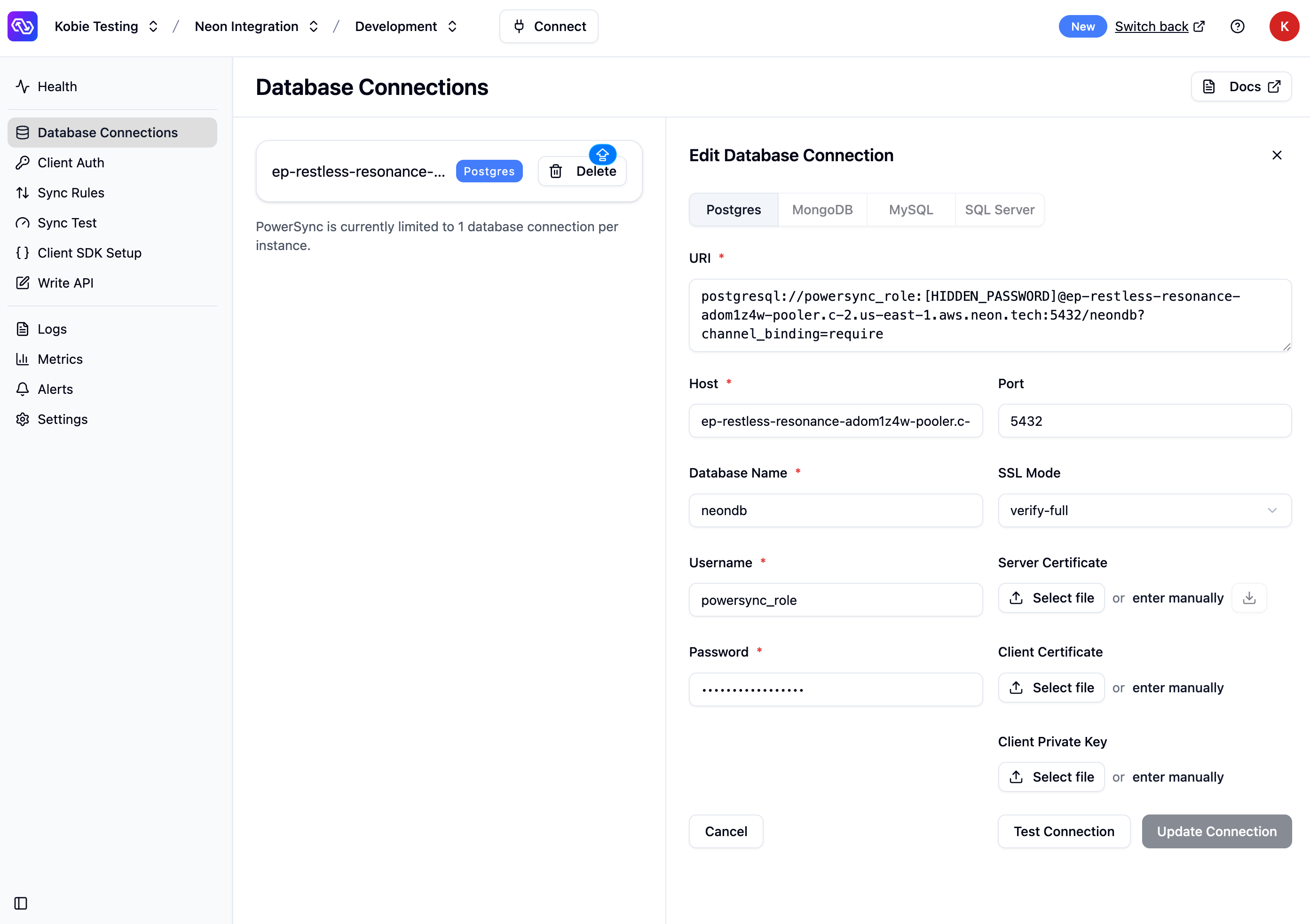Open Database Connections in sidebar
The width and height of the screenshot is (1310, 924).
point(112,133)
